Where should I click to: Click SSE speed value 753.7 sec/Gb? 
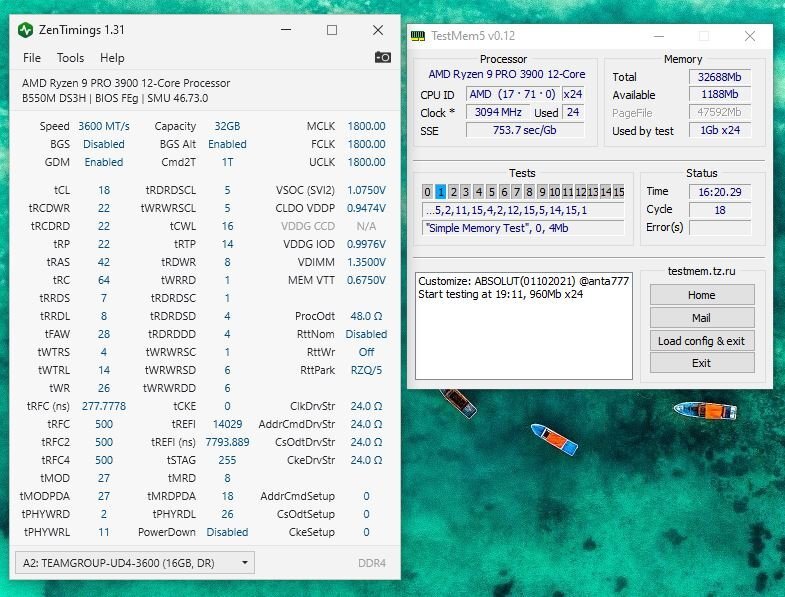coord(525,130)
